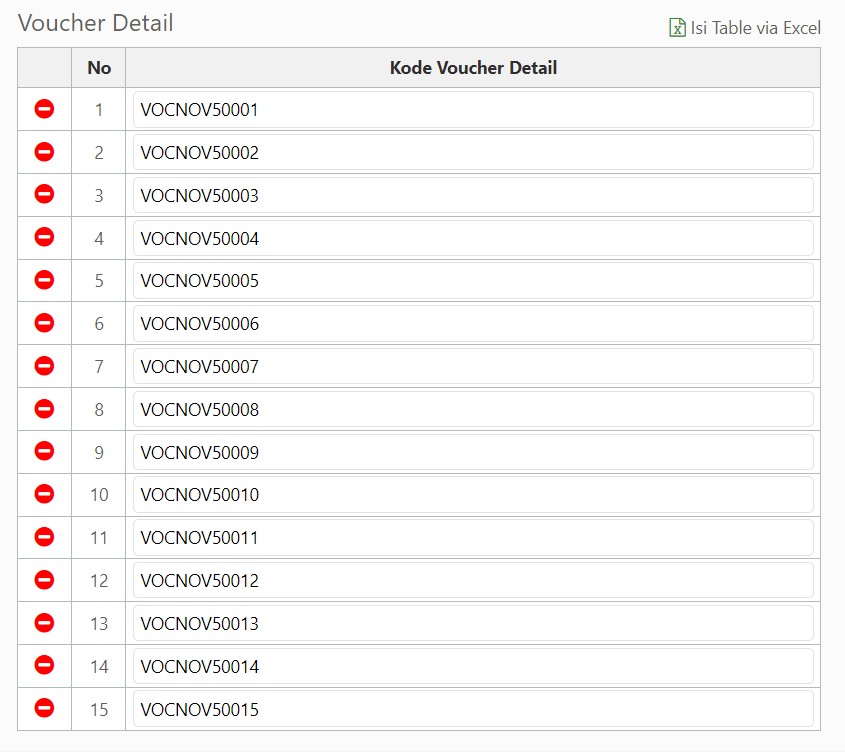Image resolution: width=845 pixels, height=752 pixels.
Task: Open Isi Table via Excel link
Action: [x=745, y=27]
